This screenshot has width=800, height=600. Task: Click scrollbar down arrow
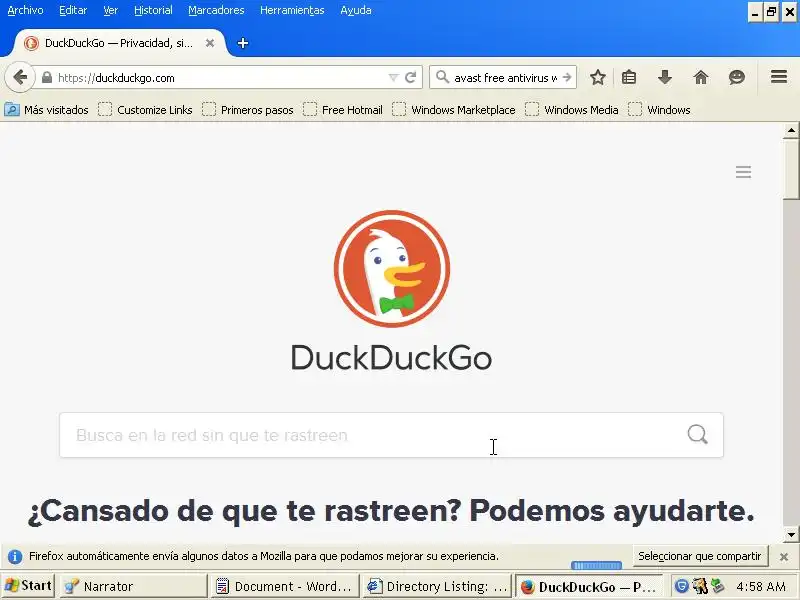(791, 535)
